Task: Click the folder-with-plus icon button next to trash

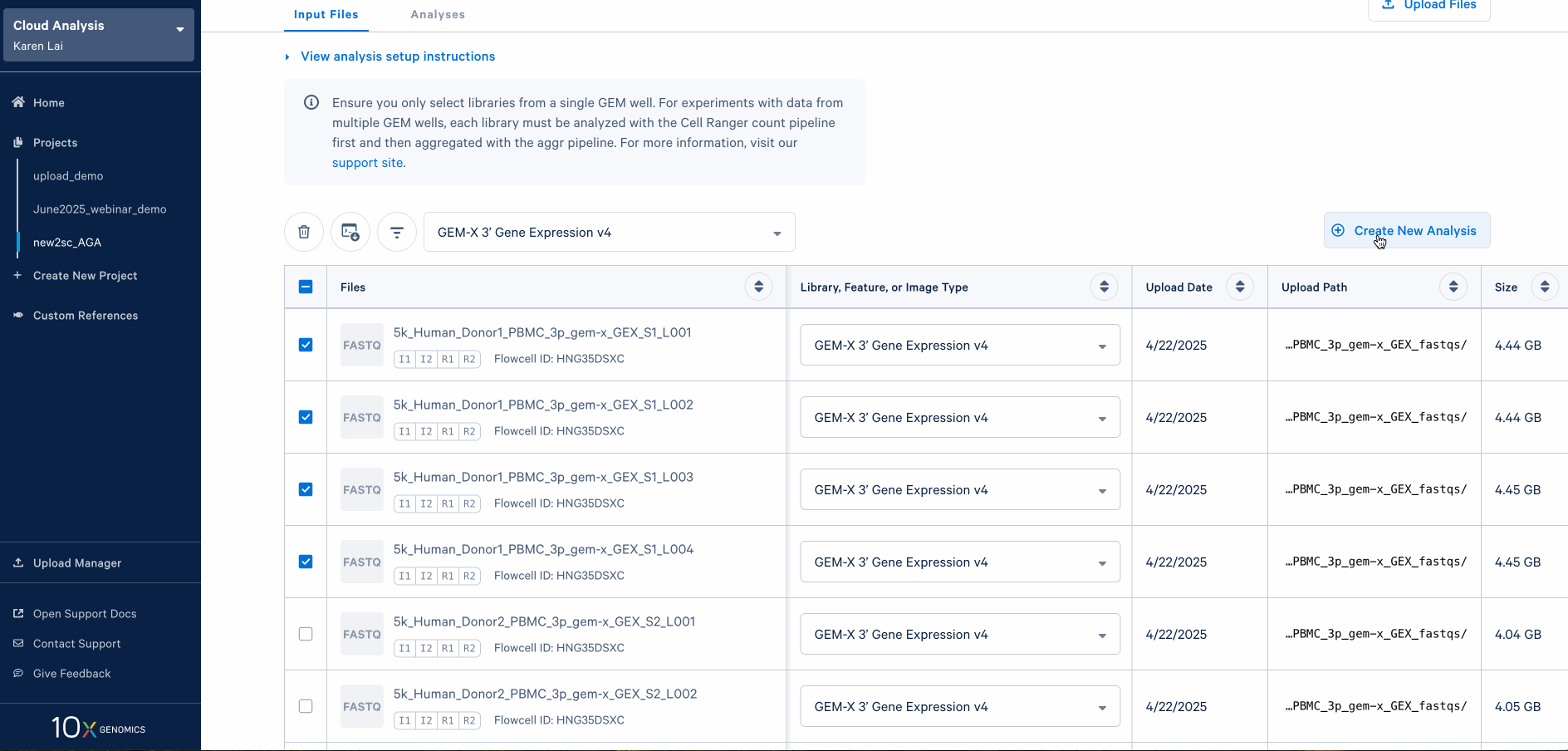Action: pyautogui.click(x=350, y=232)
